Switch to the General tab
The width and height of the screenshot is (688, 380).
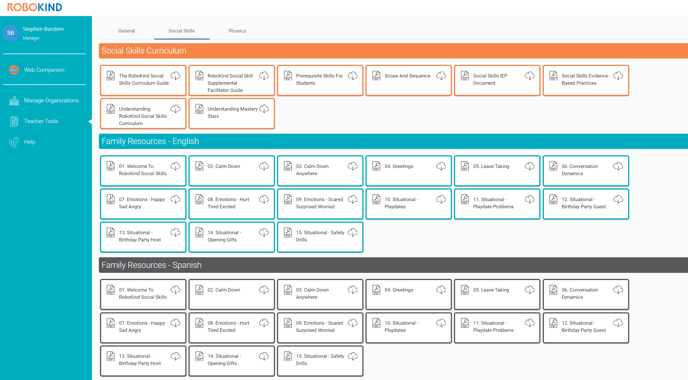pos(126,31)
